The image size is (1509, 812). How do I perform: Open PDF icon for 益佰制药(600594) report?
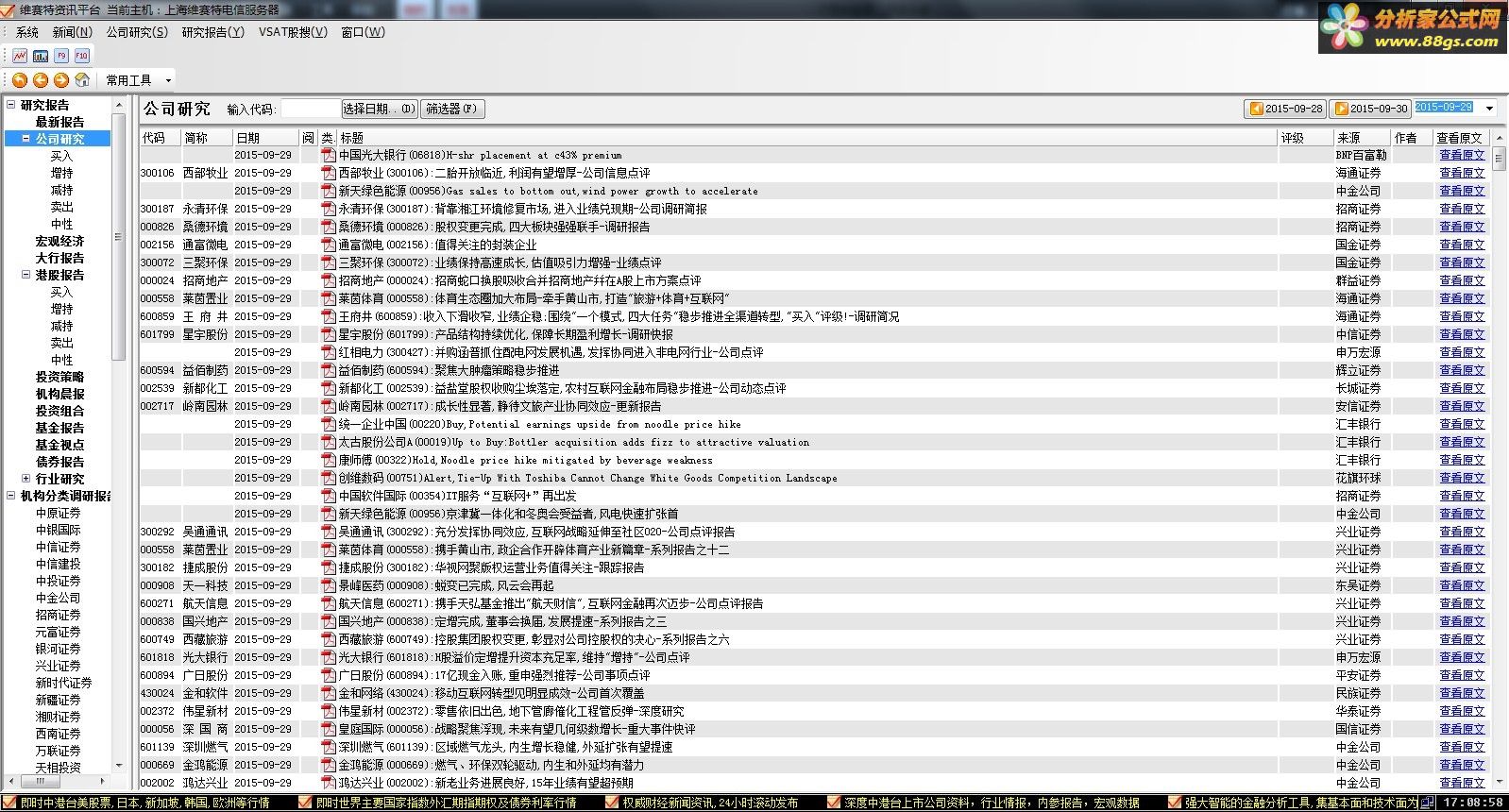[329, 370]
